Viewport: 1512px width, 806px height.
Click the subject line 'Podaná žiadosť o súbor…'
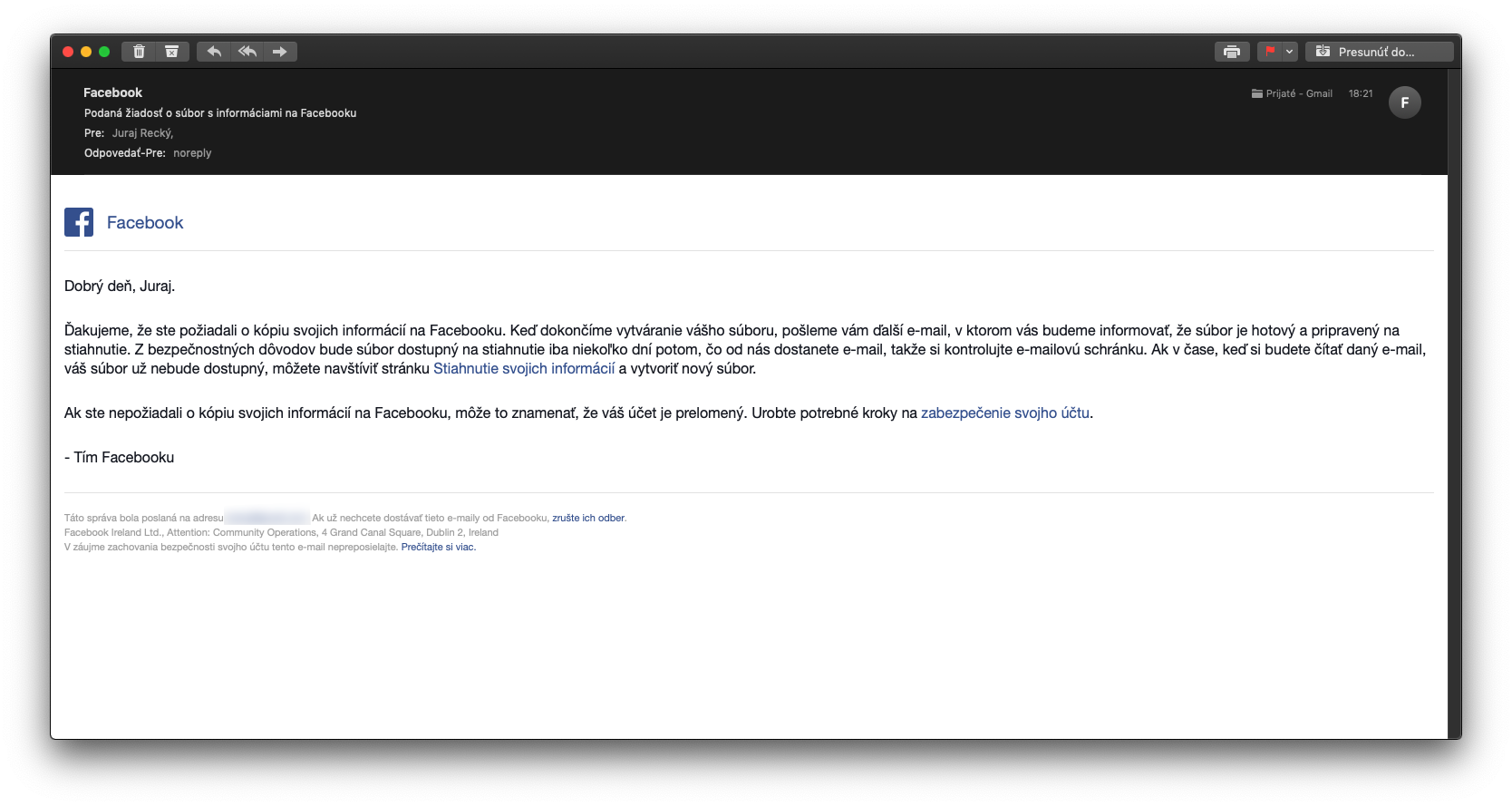[x=220, y=113]
